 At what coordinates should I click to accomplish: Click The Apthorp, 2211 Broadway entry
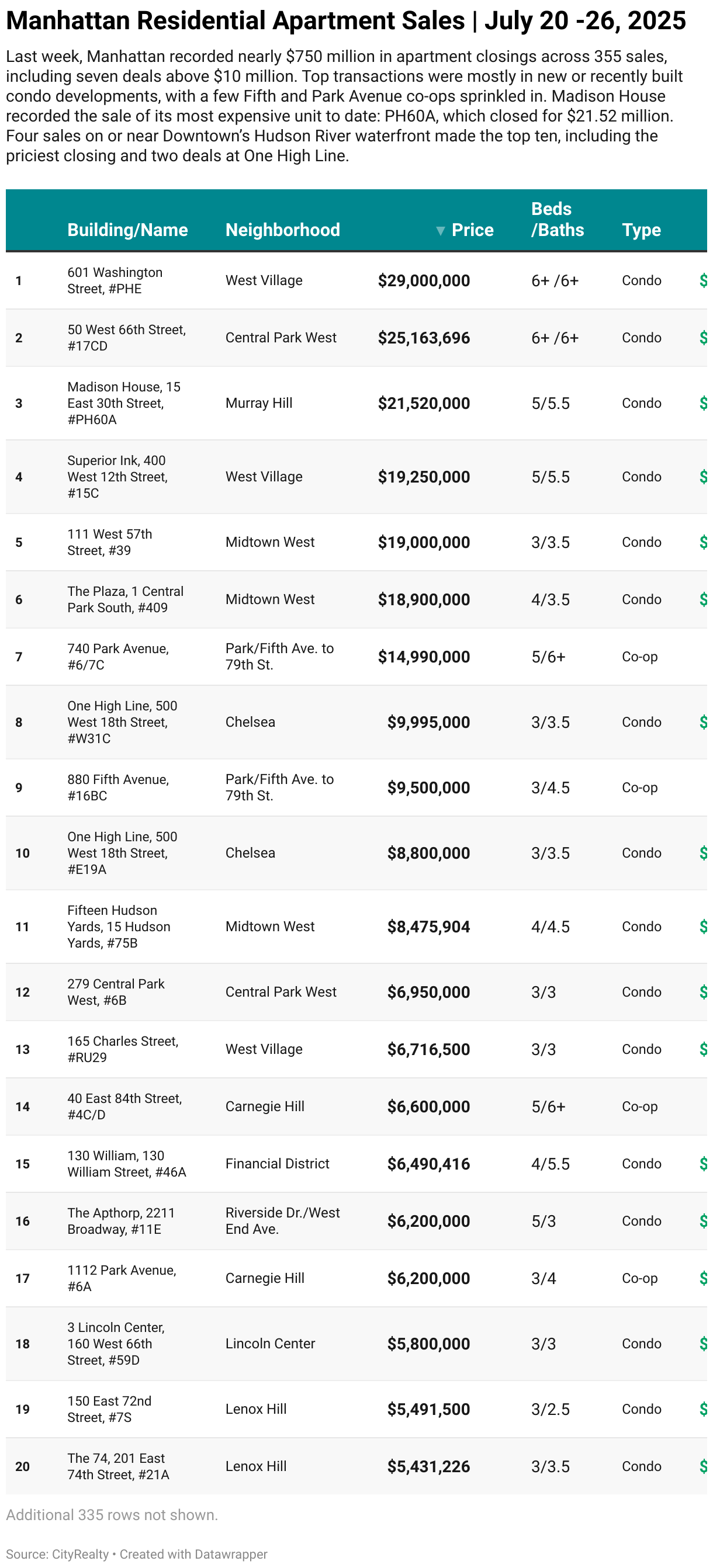click(x=120, y=1221)
